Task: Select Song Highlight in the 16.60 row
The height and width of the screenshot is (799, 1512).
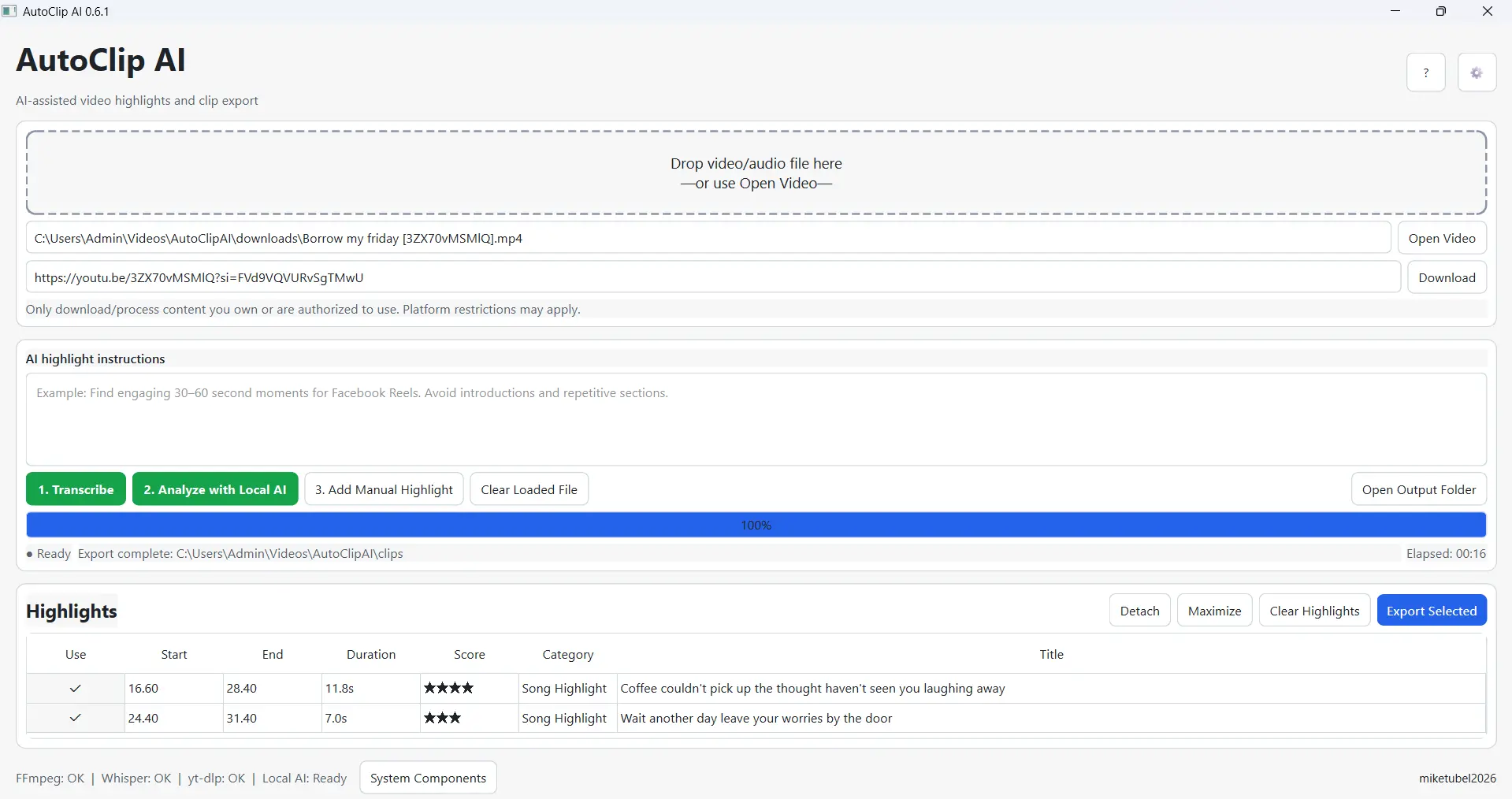Action: click(x=568, y=689)
